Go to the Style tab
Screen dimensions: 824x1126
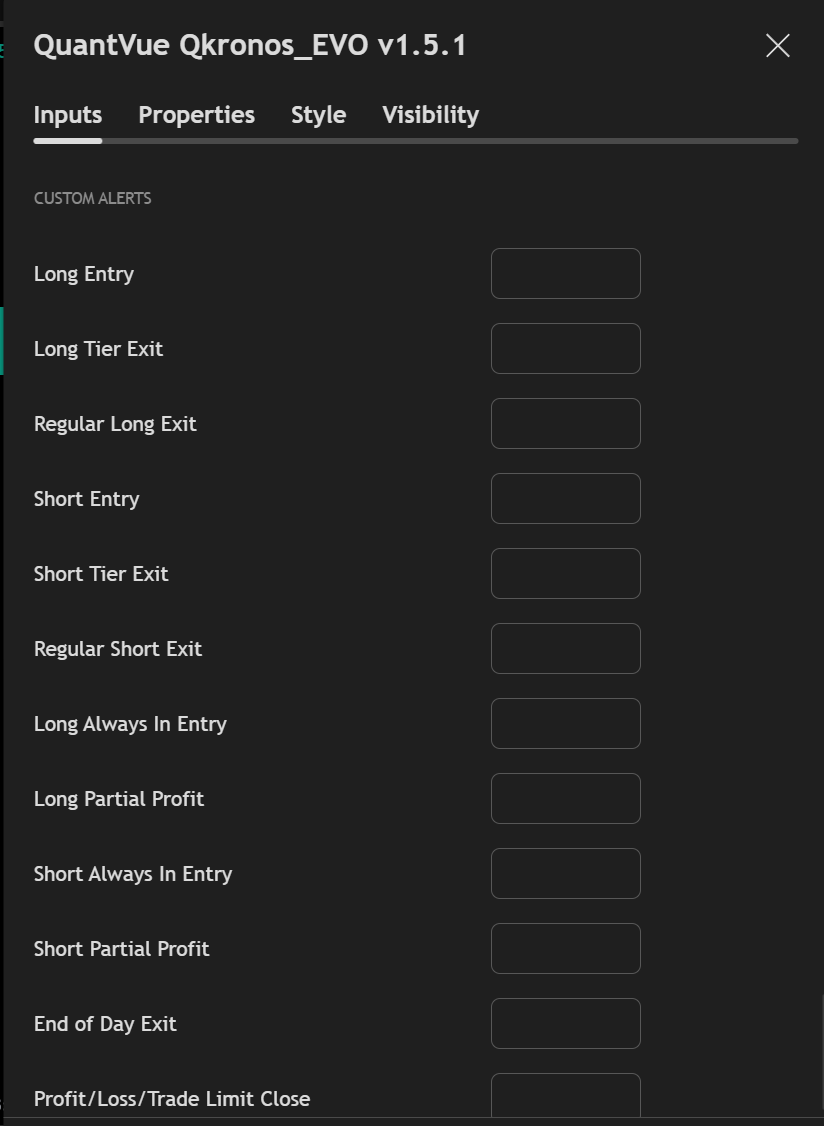(318, 115)
